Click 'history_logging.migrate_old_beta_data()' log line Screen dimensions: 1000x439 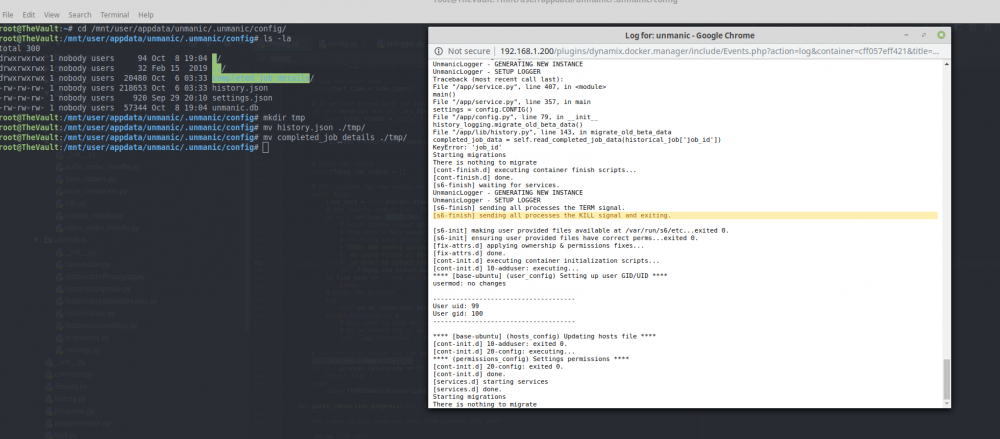coord(508,124)
